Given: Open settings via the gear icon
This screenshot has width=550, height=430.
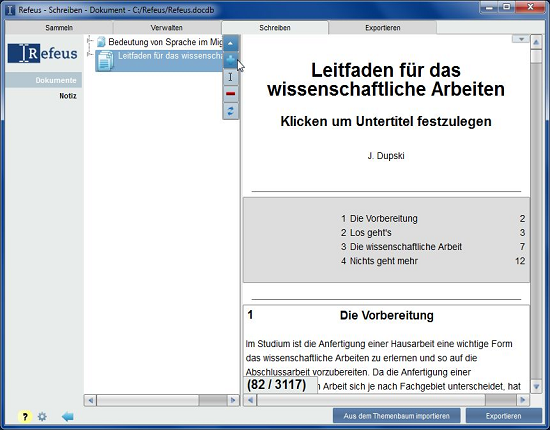Looking at the screenshot, I should point(42,417).
